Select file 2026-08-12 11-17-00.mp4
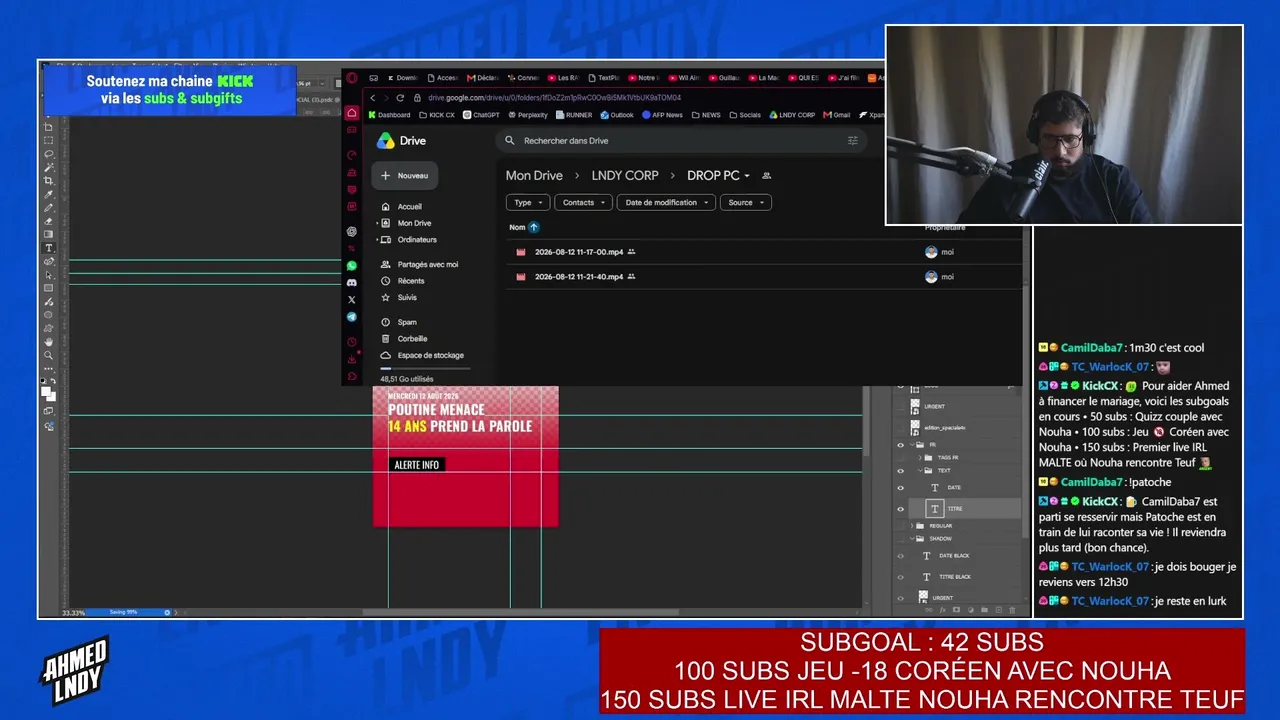The image size is (1280, 720). pos(765,252)
